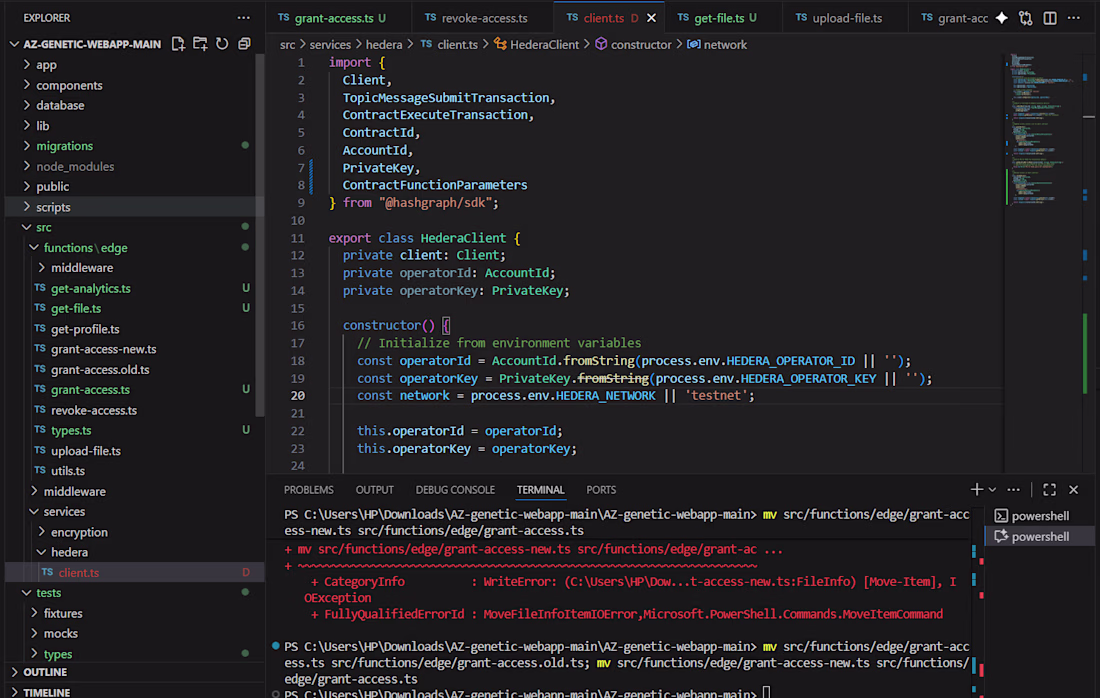The width and height of the screenshot is (1100, 698).
Task: Switch to the DEBUG CONSOLE tab
Action: tap(455, 490)
